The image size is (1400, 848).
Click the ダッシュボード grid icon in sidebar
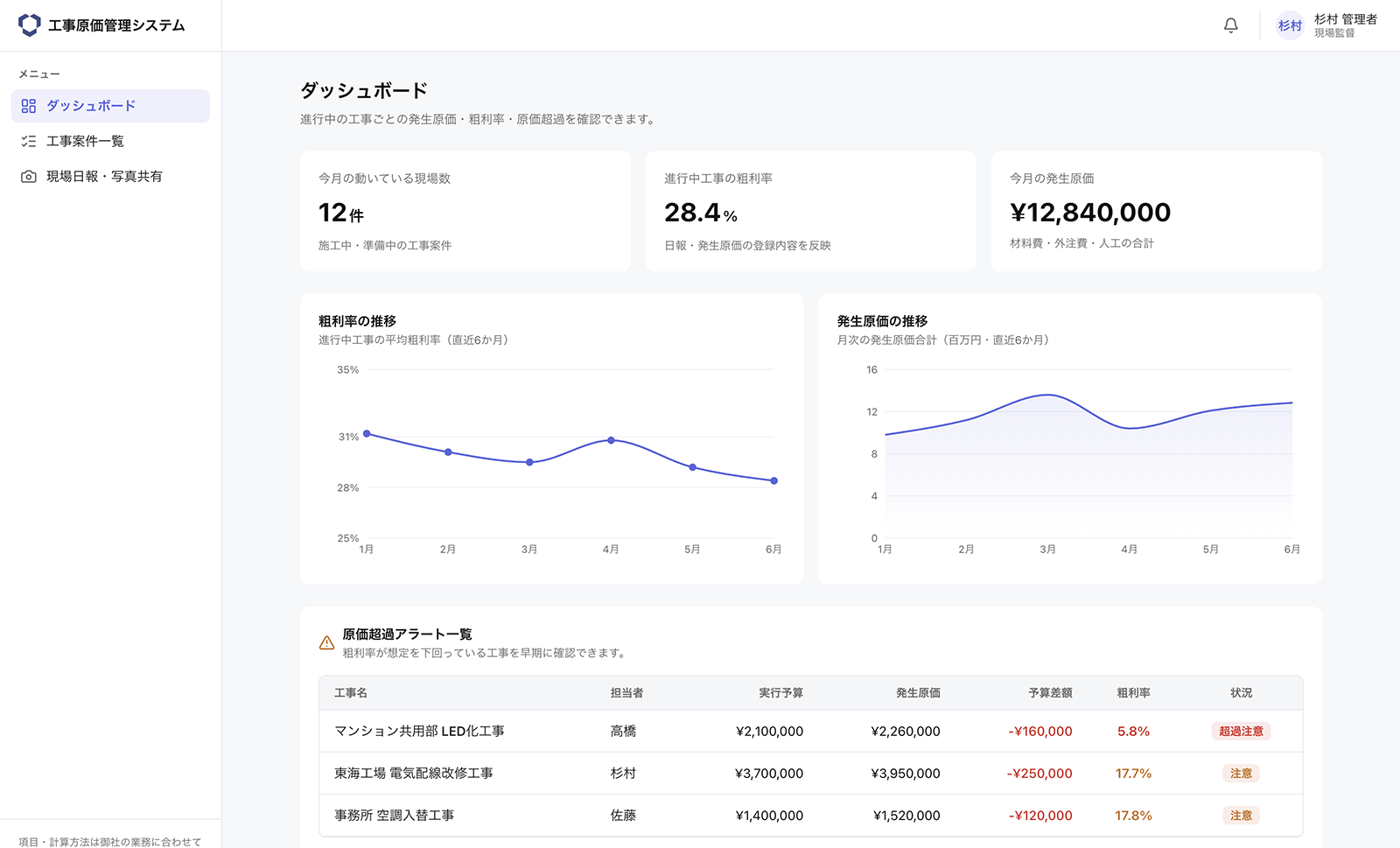pyautogui.click(x=29, y=106)
